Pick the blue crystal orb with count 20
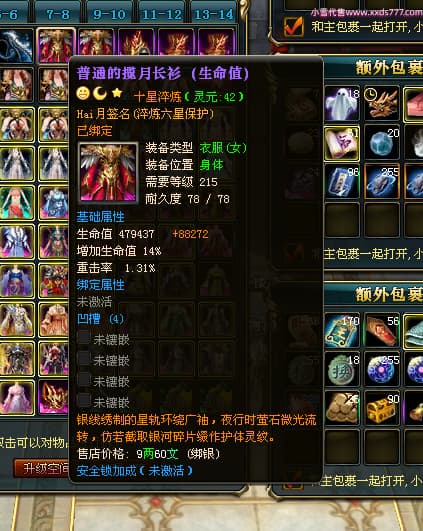The height and width of the screenshot is (531, 423). coord(382,144)
